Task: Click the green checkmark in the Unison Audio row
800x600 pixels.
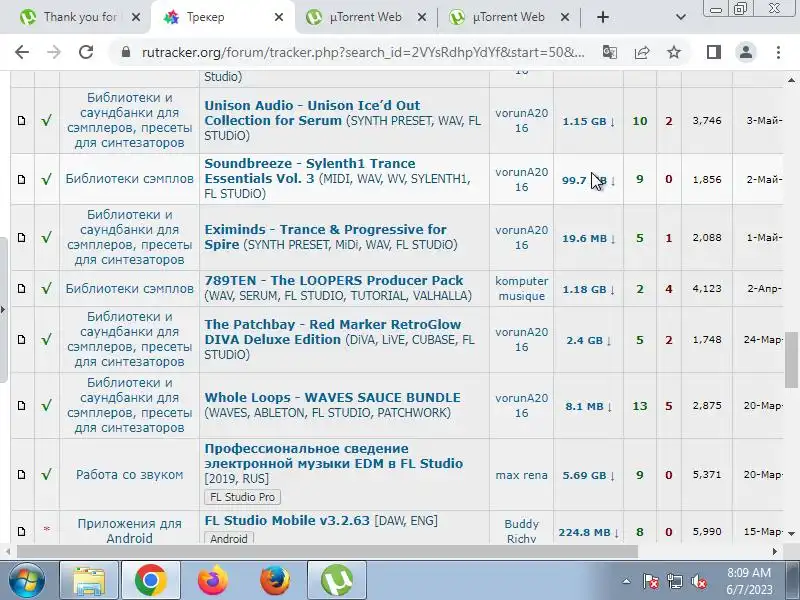Action: click(x=46, y=120)
